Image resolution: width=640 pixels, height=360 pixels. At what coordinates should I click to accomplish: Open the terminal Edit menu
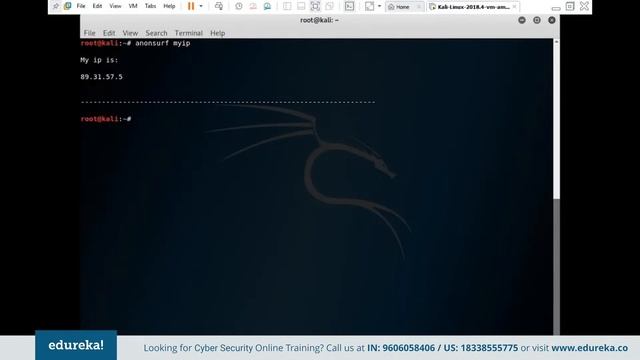pyautogui.click(x=109, y=33)
